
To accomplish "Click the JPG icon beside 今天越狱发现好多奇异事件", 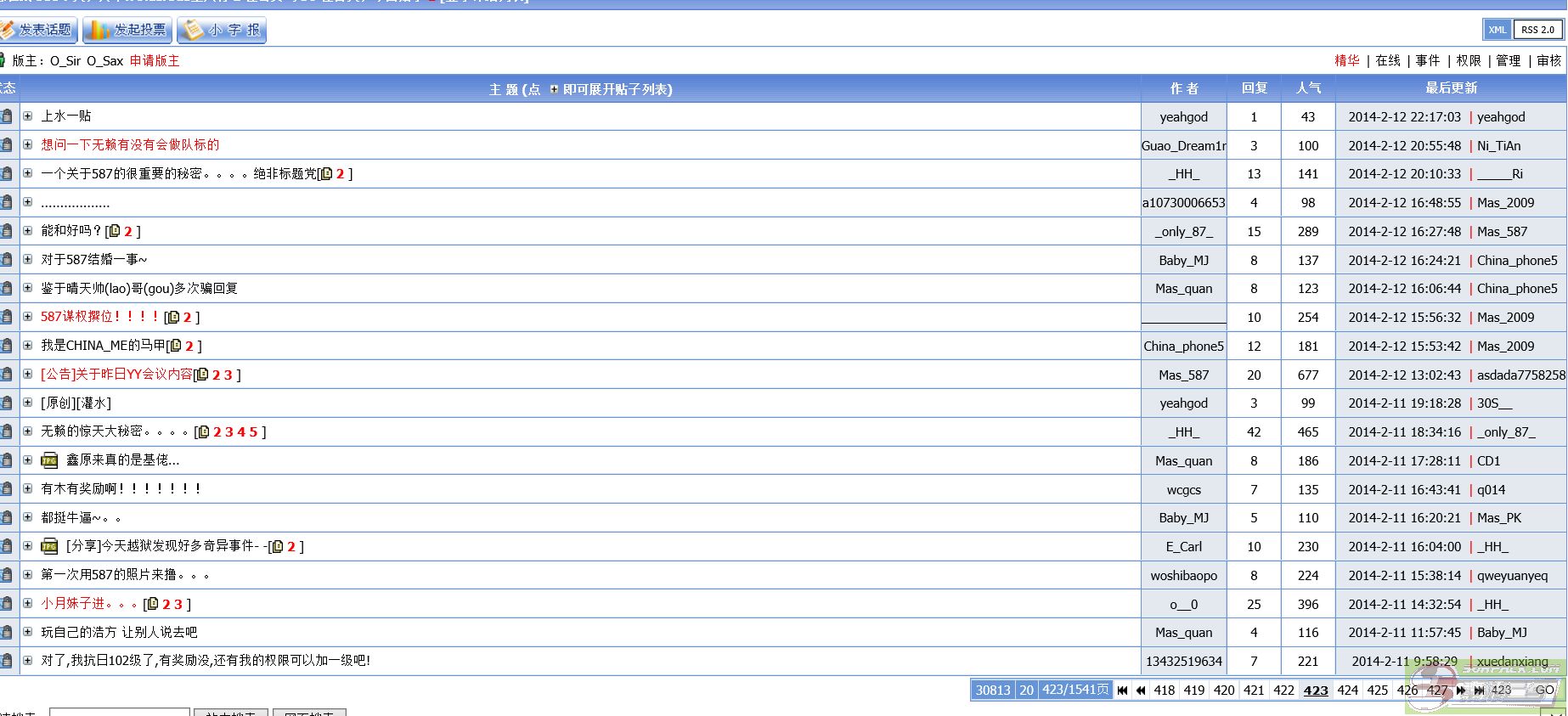I will [50, 546].
